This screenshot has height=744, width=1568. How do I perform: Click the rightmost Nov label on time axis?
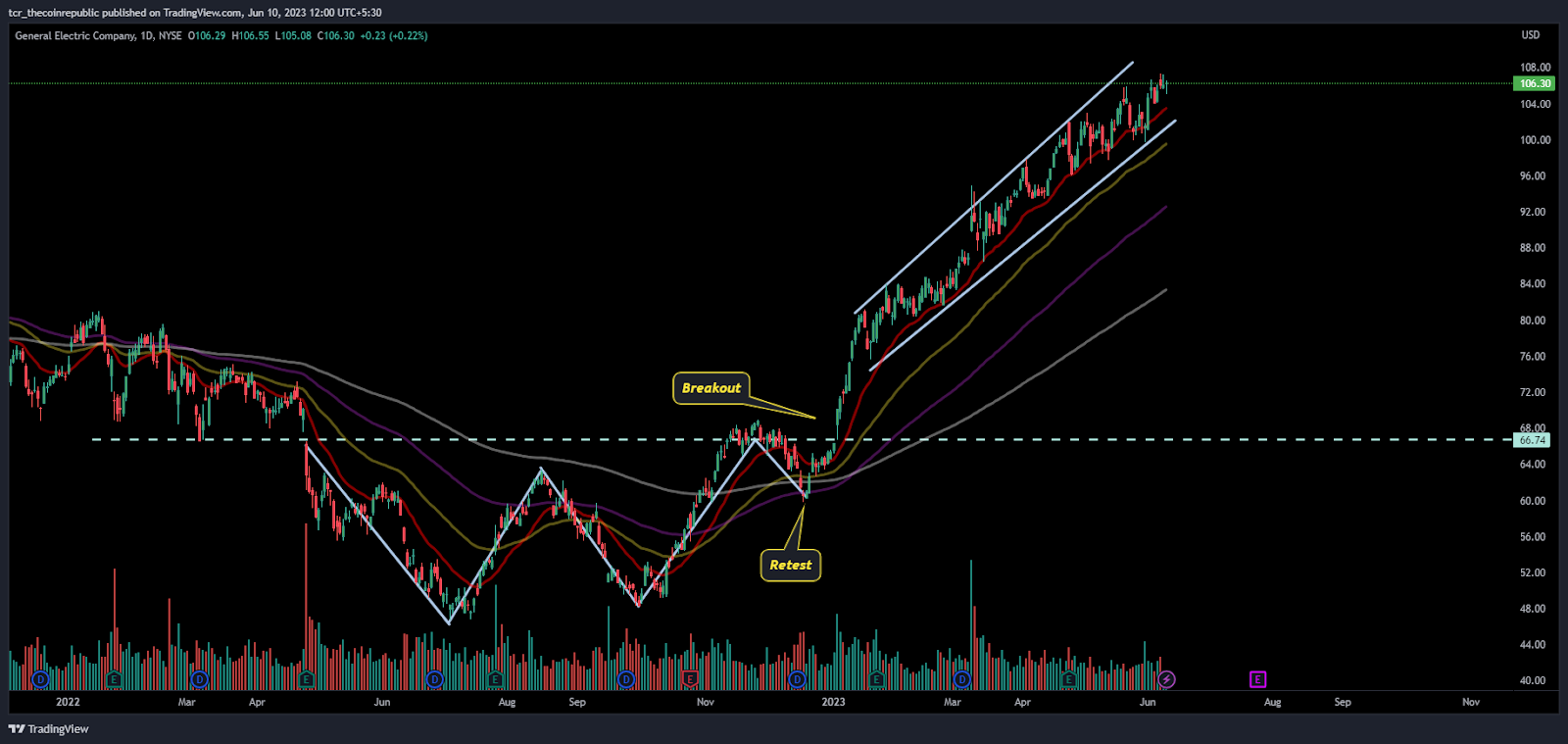tap(1471, 702)
